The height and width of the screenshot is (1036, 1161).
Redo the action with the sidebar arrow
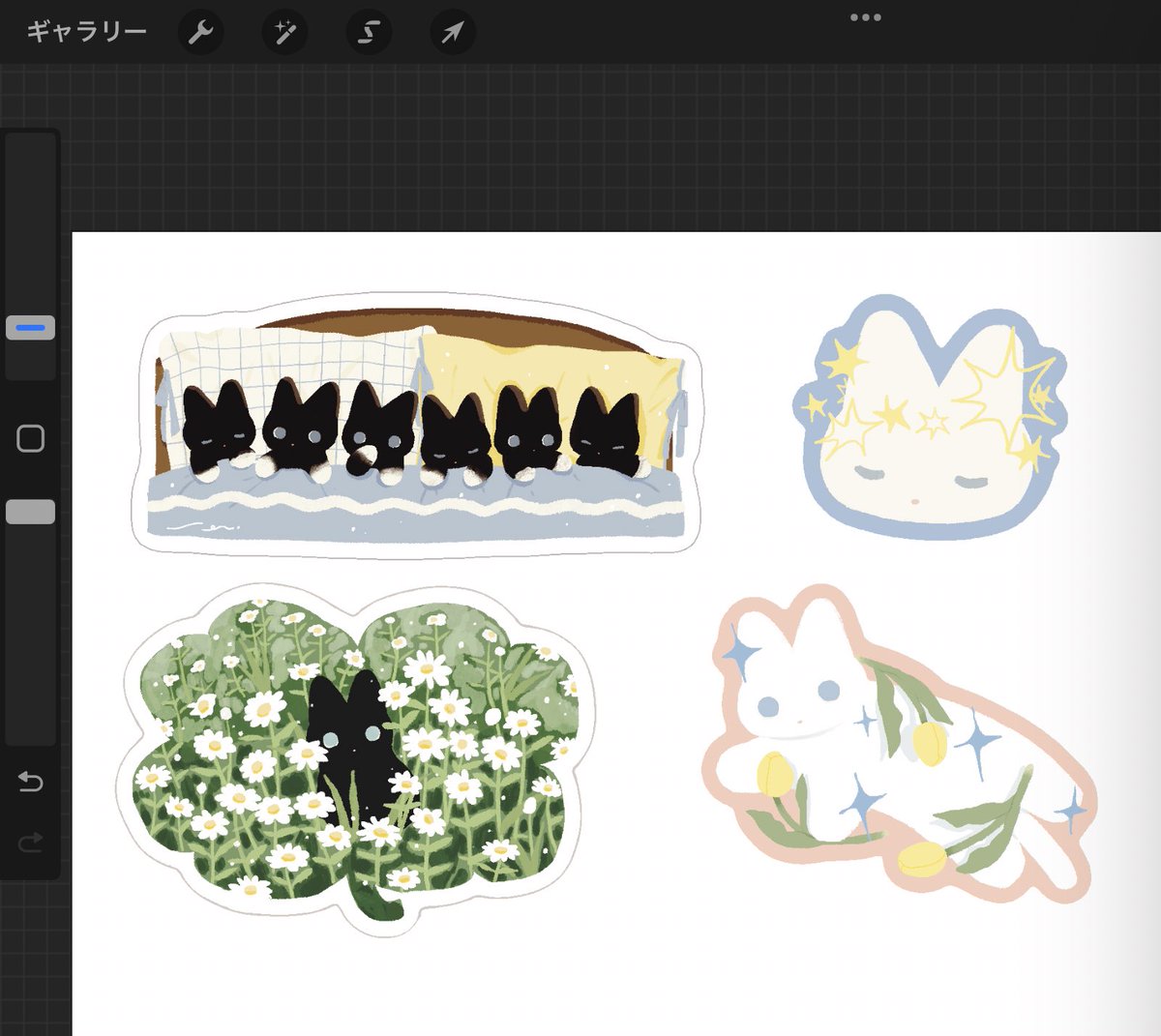pos(31,843)
